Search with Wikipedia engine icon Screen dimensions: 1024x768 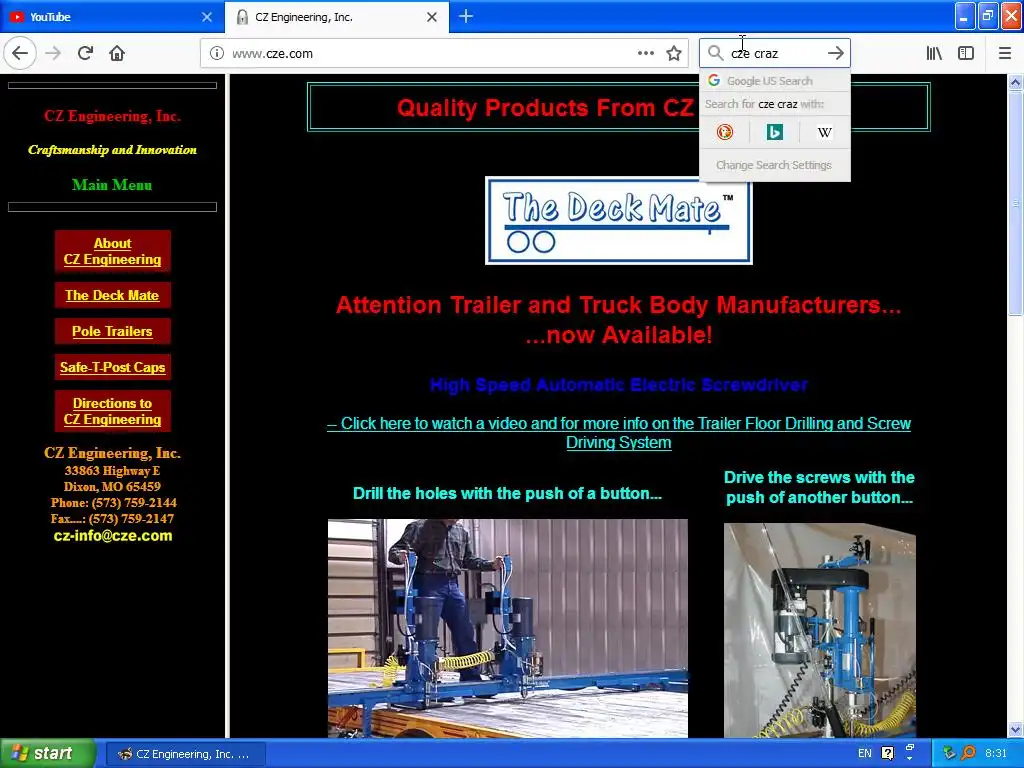click(x=825, y=133)
